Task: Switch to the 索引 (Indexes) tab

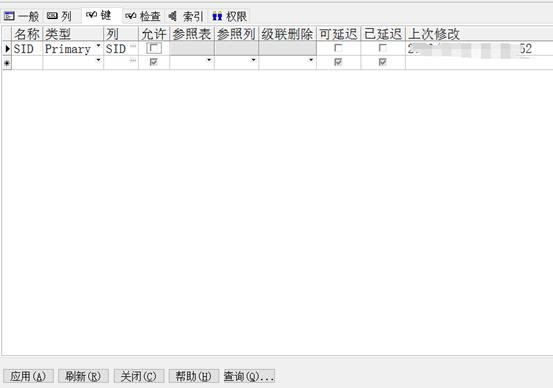Action: [186, 16]
